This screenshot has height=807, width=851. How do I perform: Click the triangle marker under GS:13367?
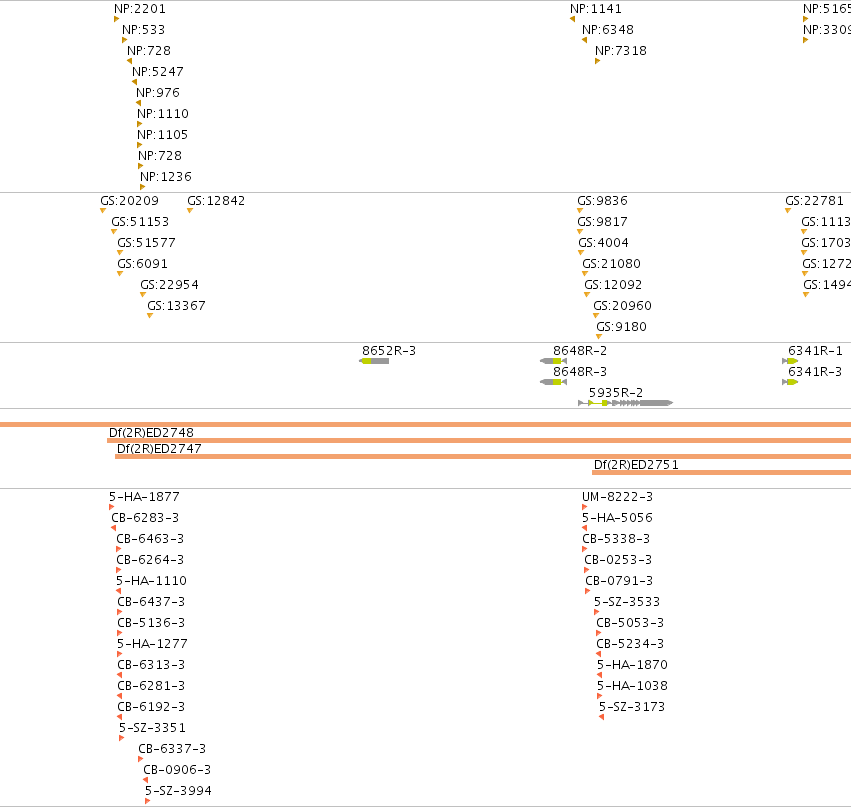tap(150, 315)
